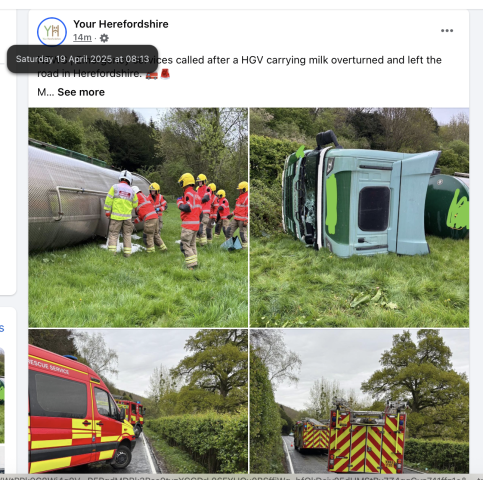Click the partial blue link in left sidebar
Screen dimensions: 483x480
[x=2, y=328]
